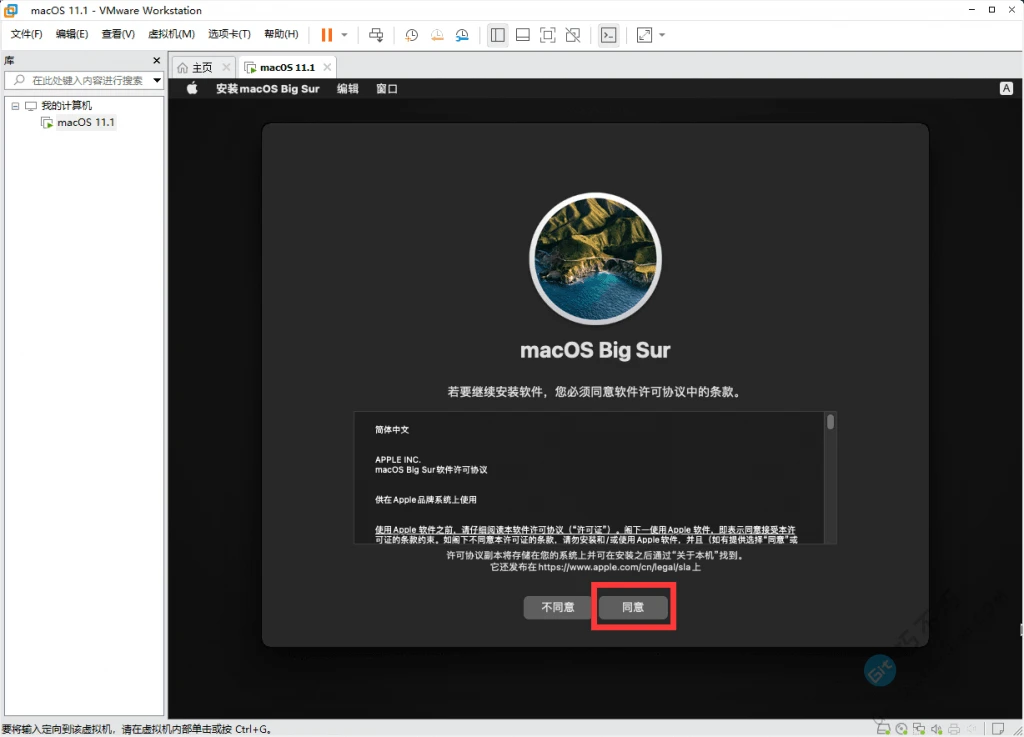
Task: Click the 同意 (Agree) button
Action: point(633,608)
